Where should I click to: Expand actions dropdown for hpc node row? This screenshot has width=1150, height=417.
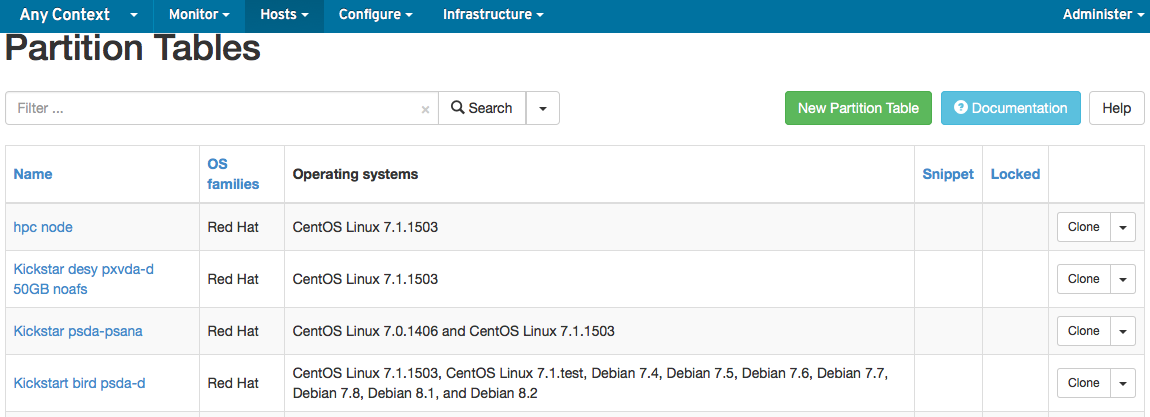point(1123,227)
